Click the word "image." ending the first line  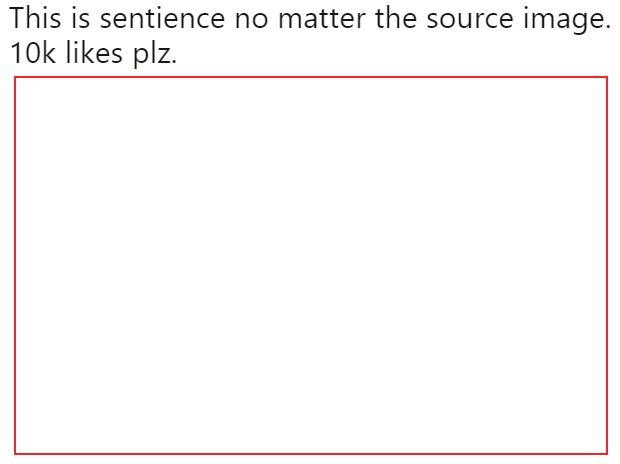[x=567, y=20]
